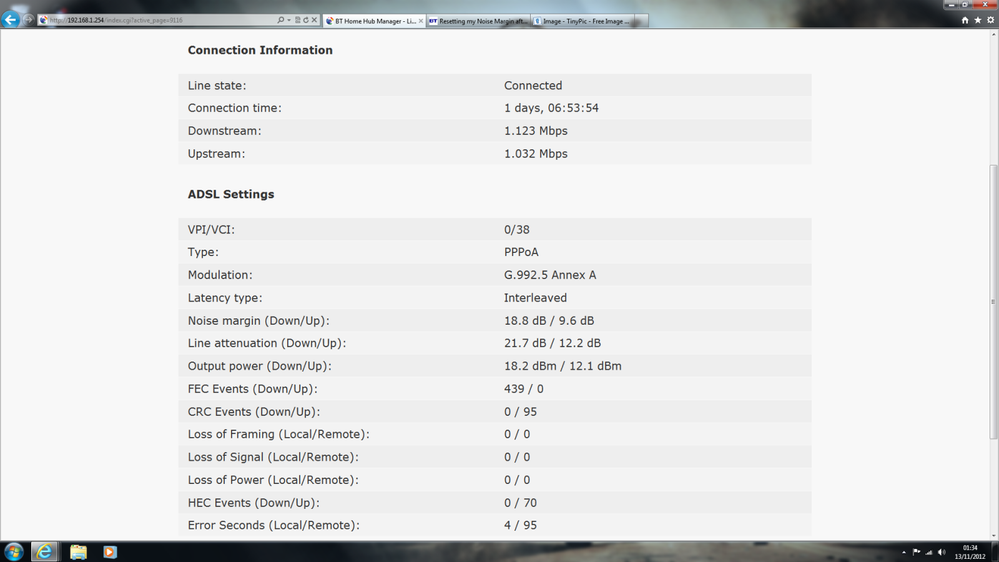Select modulation value G.992.5 Annex A
This screenshot has height=562, width=999.
coord(550,275)
